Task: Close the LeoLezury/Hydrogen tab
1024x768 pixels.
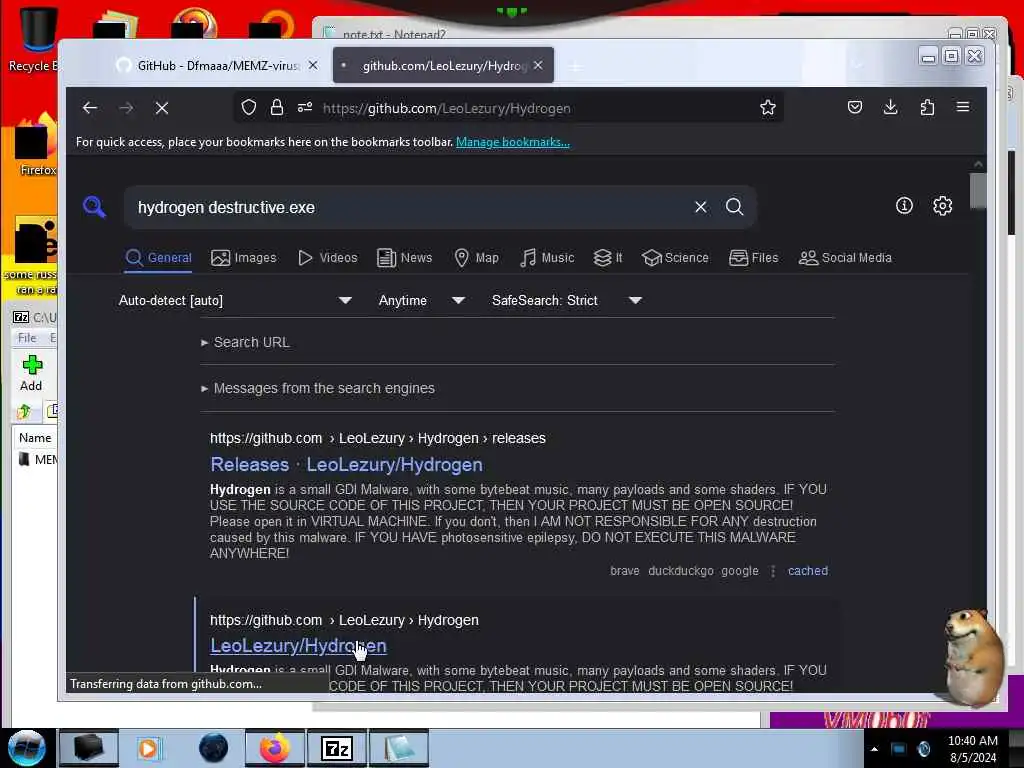Action: (537, 65)
